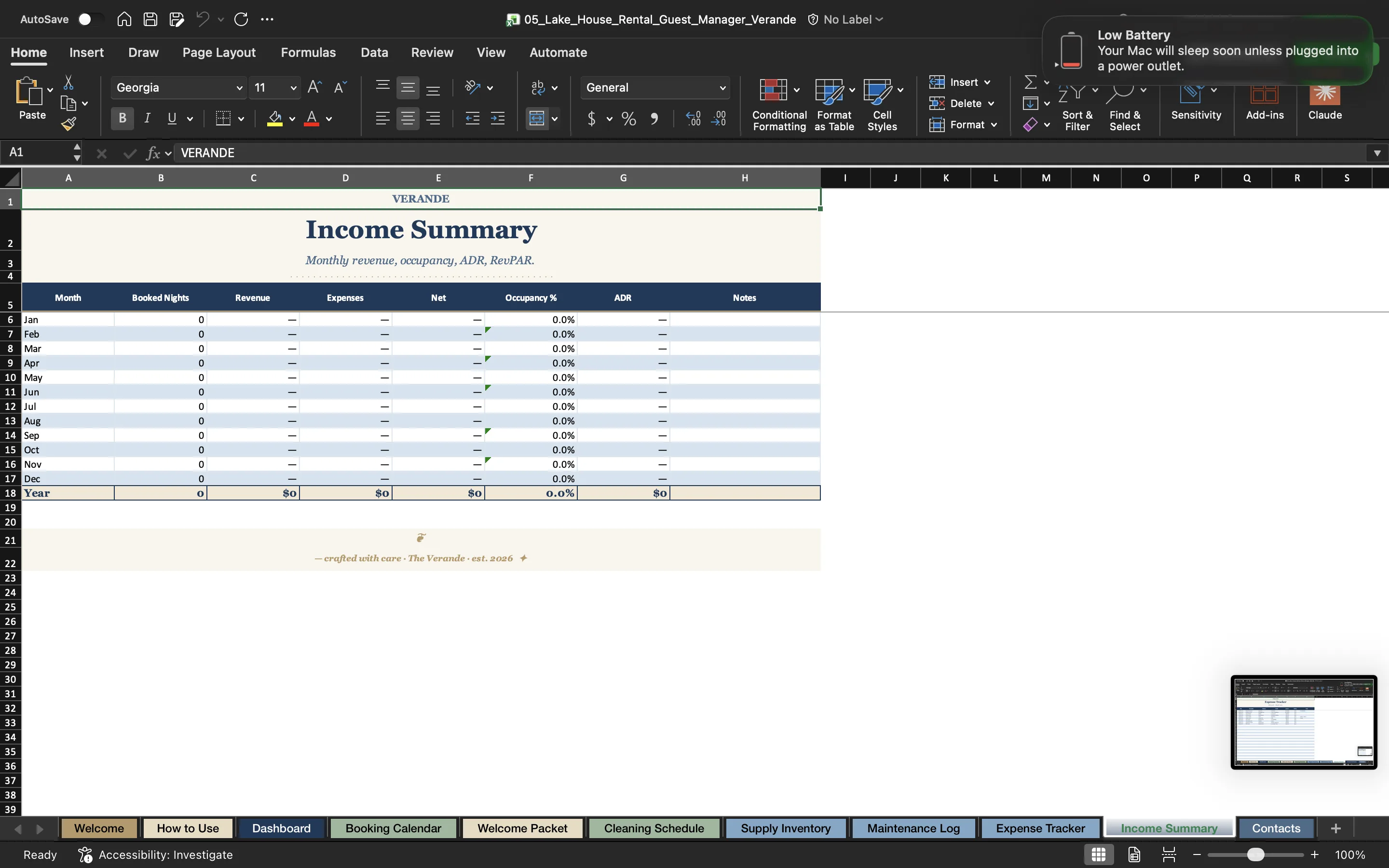
Task: Open the Georgia font name dropdown
Action: [239, 88]
